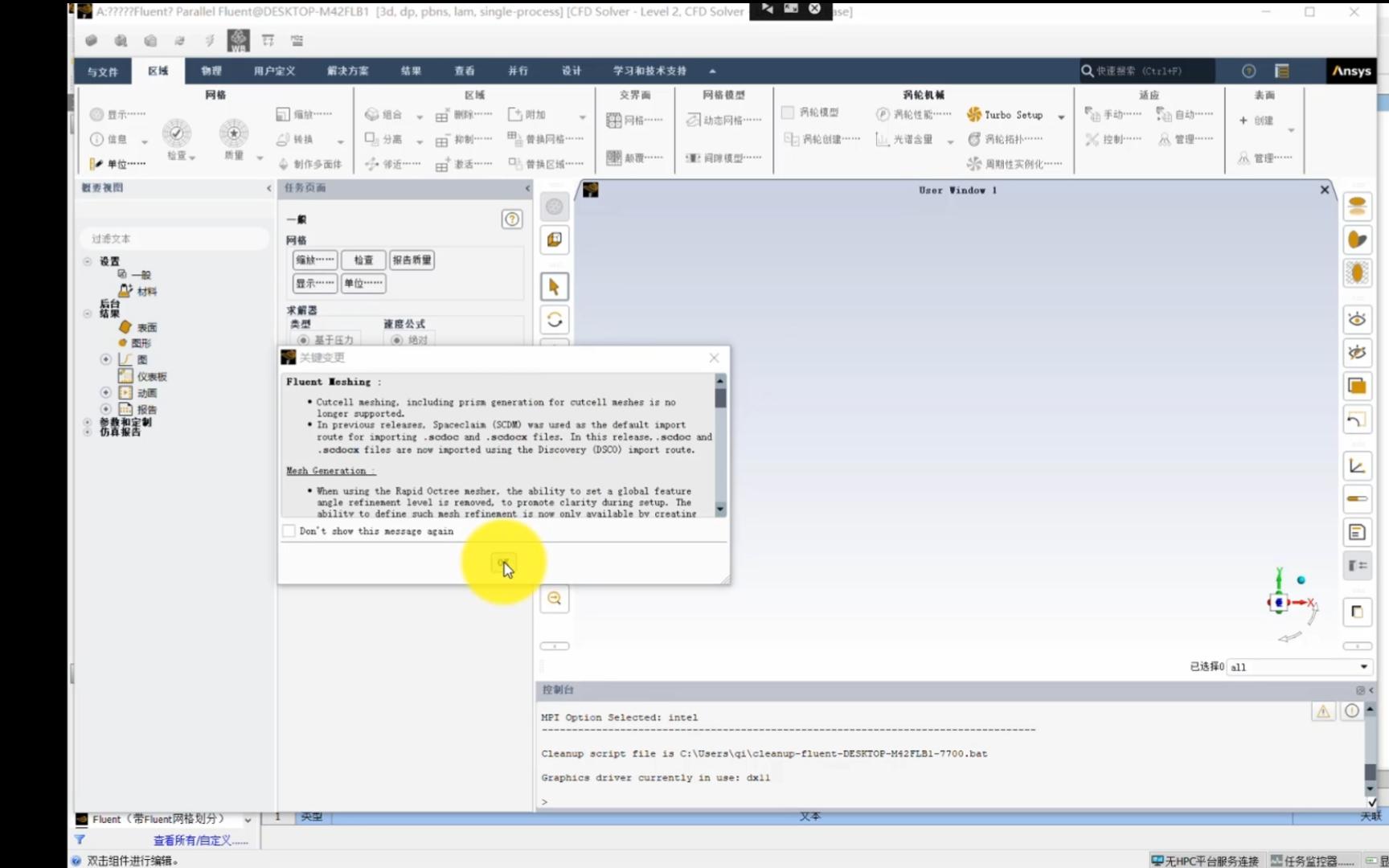Expand the 图 (Plots) tree node
The image size is (1389, 868).
105,359
